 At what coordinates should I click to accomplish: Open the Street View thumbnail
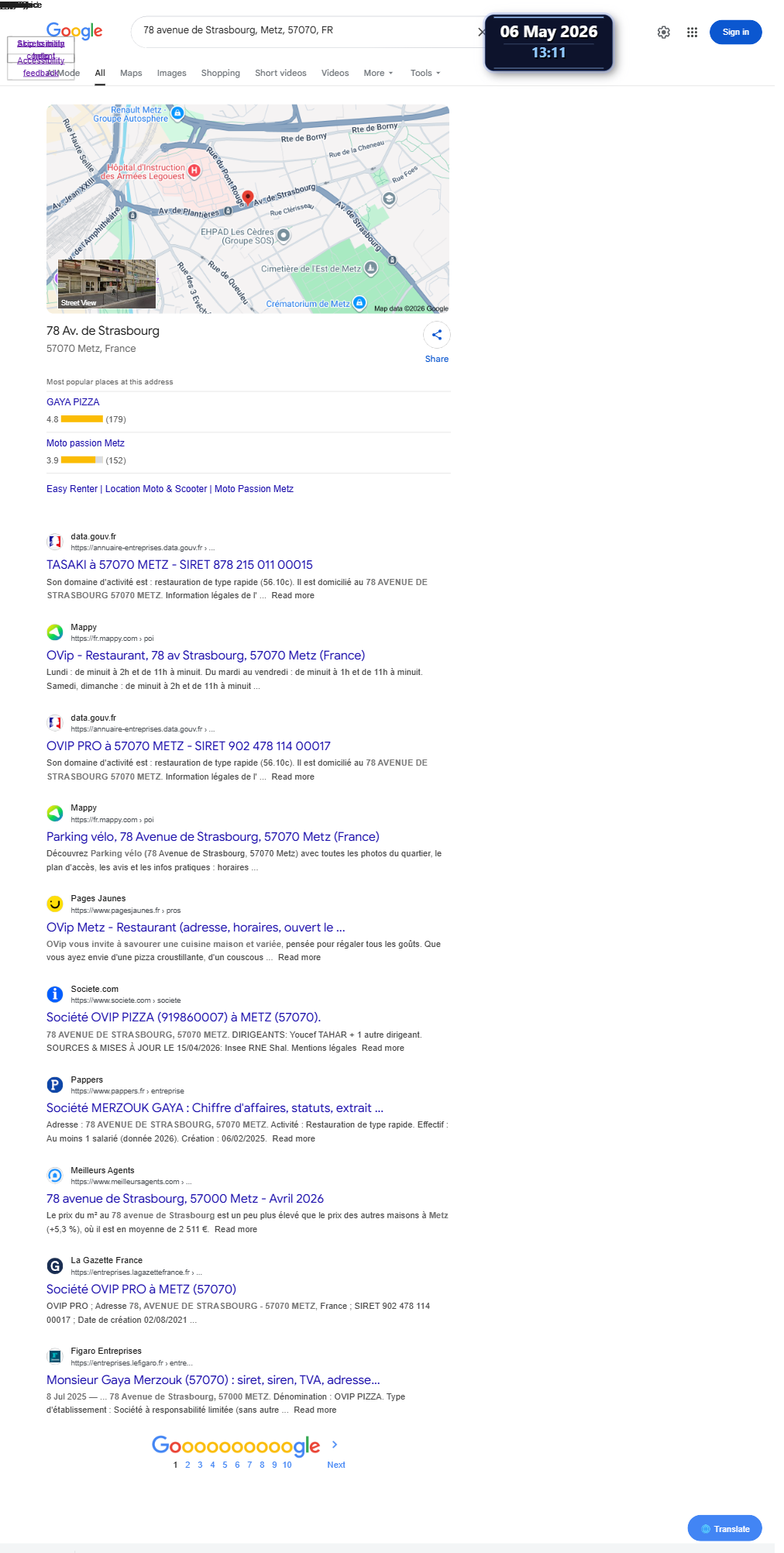[x=107, y=284]
